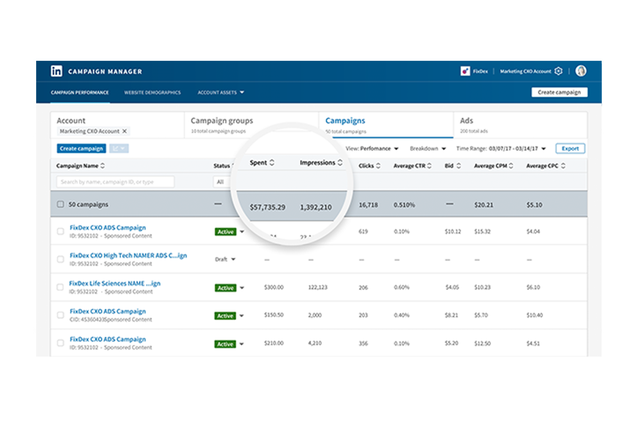Open status arrow for Life Sciences campaign

click(242, 288)
